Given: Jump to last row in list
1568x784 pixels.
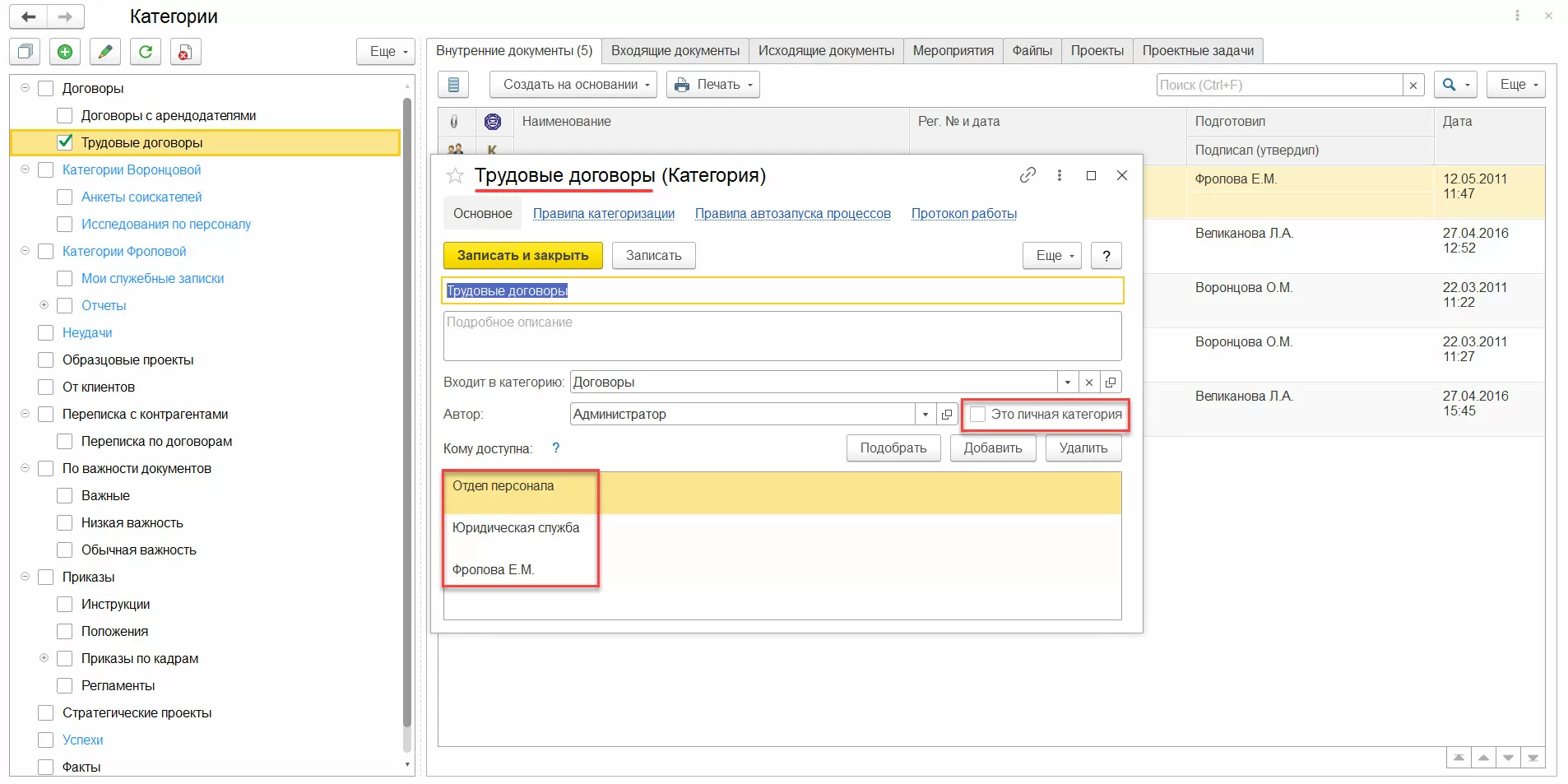Looking at the screenshot, I should point(1533,758).
